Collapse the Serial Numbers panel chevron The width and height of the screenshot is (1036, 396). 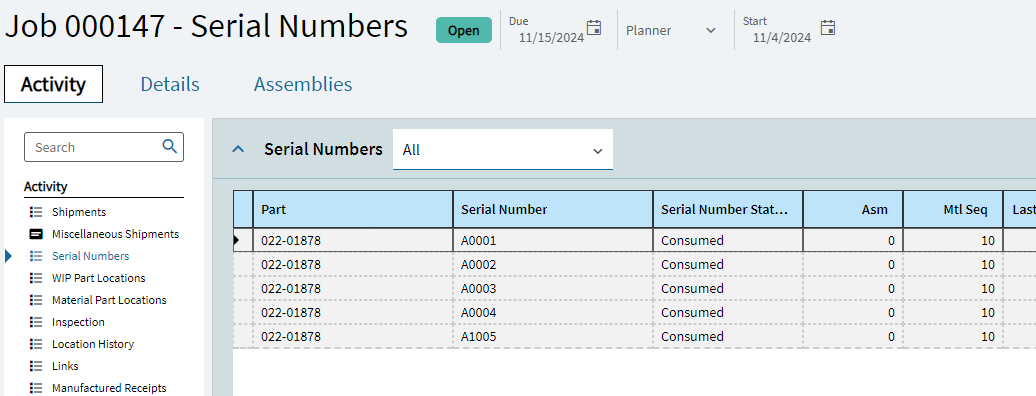pyautogui.click(x=239, y=149)
